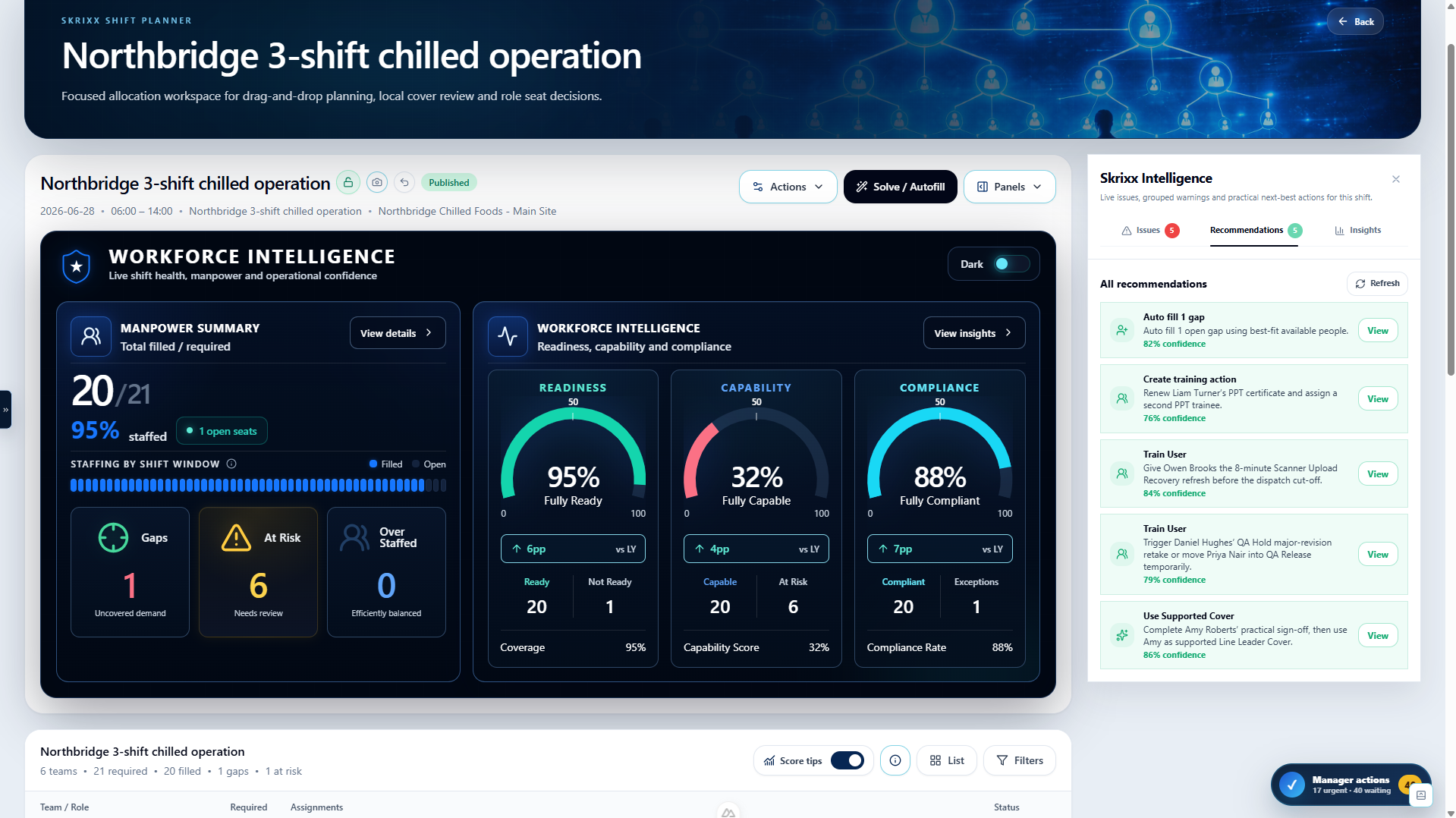View the Use Supported Cover recommendation
1456x818 pixels.
click(1378, 635)
